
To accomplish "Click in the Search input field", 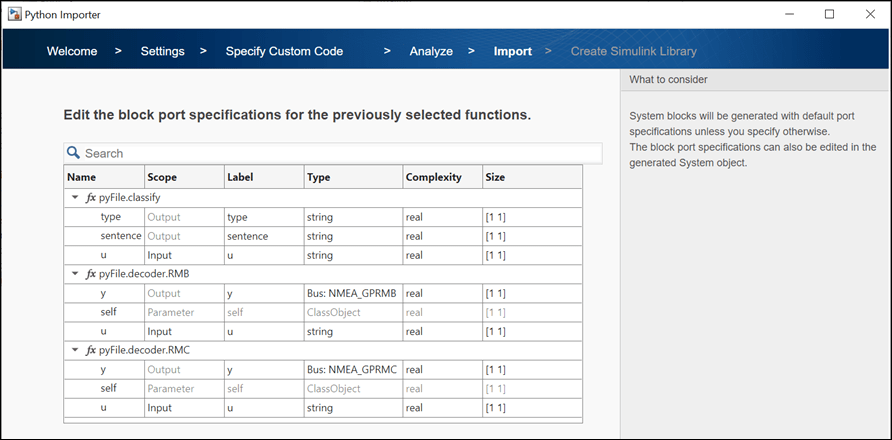I will point(340,153).
